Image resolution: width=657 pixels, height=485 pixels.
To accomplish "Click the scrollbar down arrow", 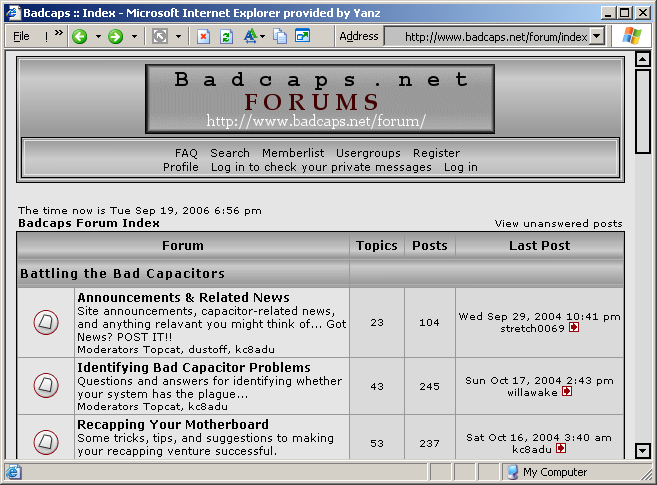I will [643, 451].
